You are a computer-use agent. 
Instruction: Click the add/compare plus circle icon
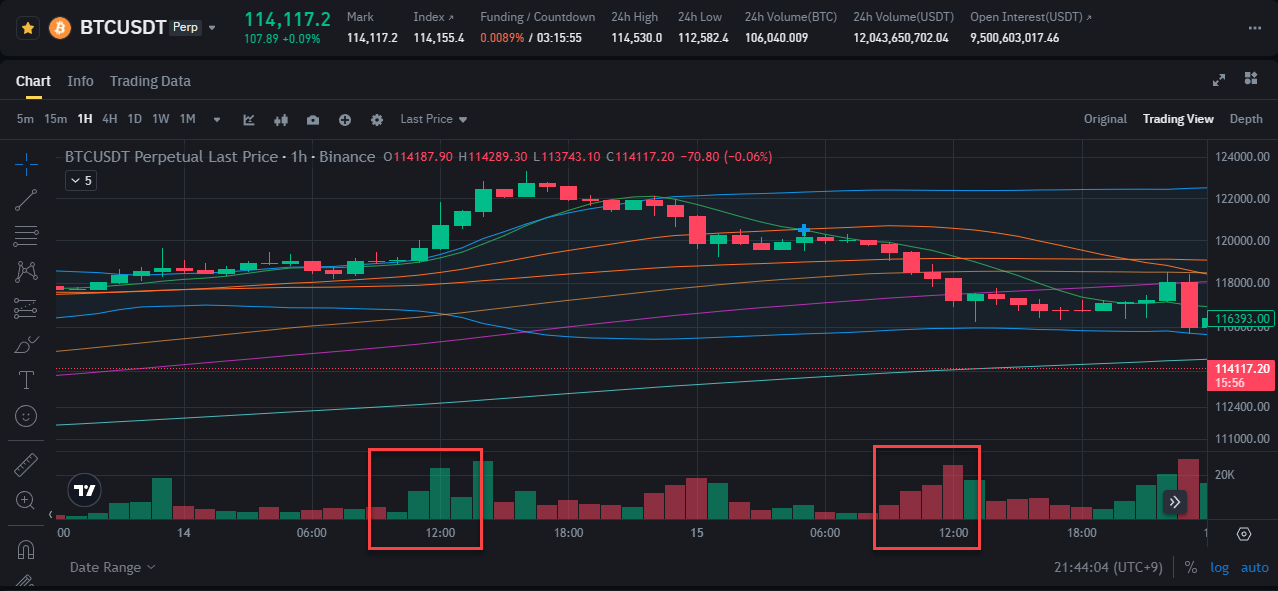click(x=345, y=120)
